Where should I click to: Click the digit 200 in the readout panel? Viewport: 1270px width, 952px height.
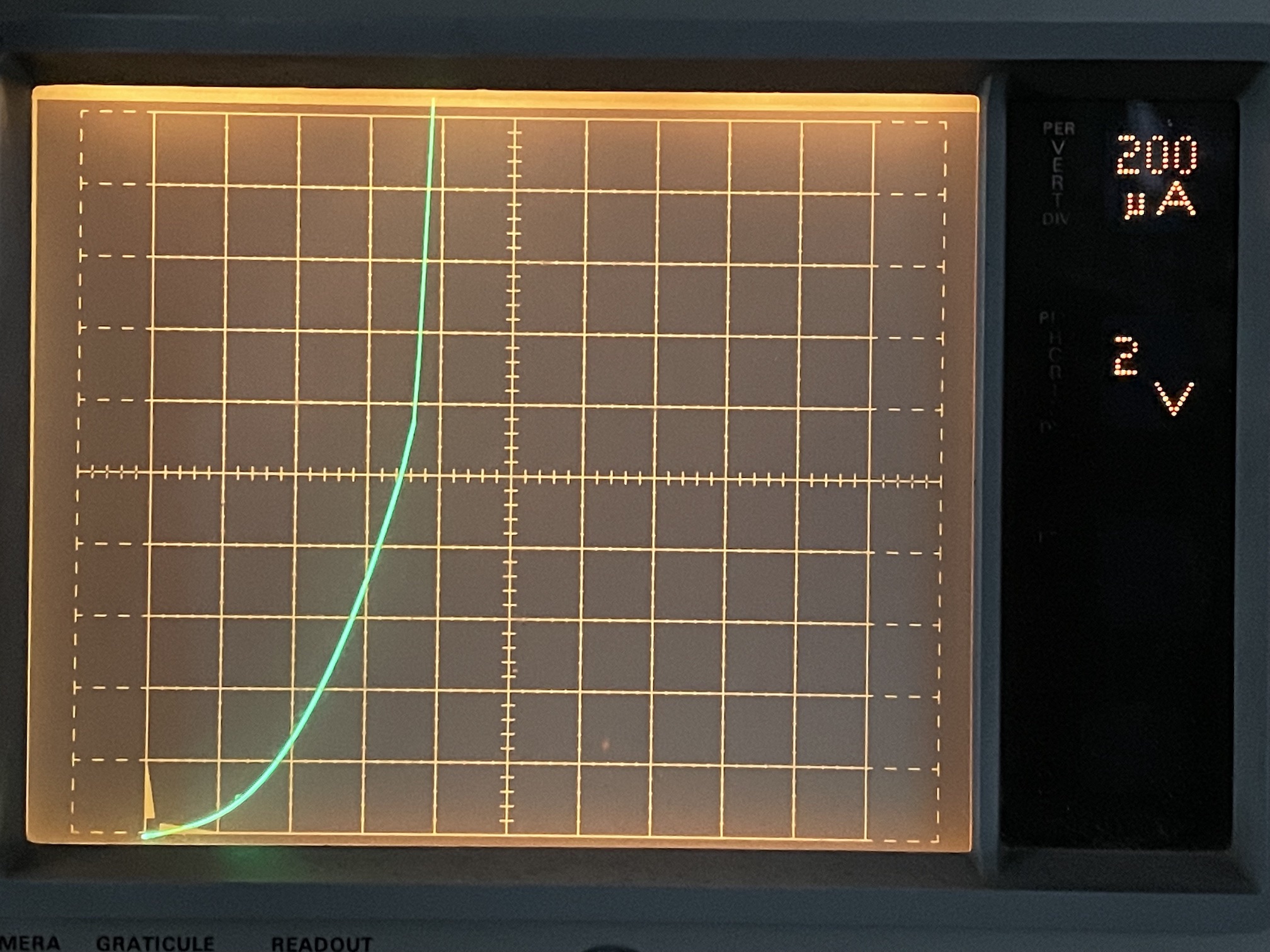tap(1157, 155)
